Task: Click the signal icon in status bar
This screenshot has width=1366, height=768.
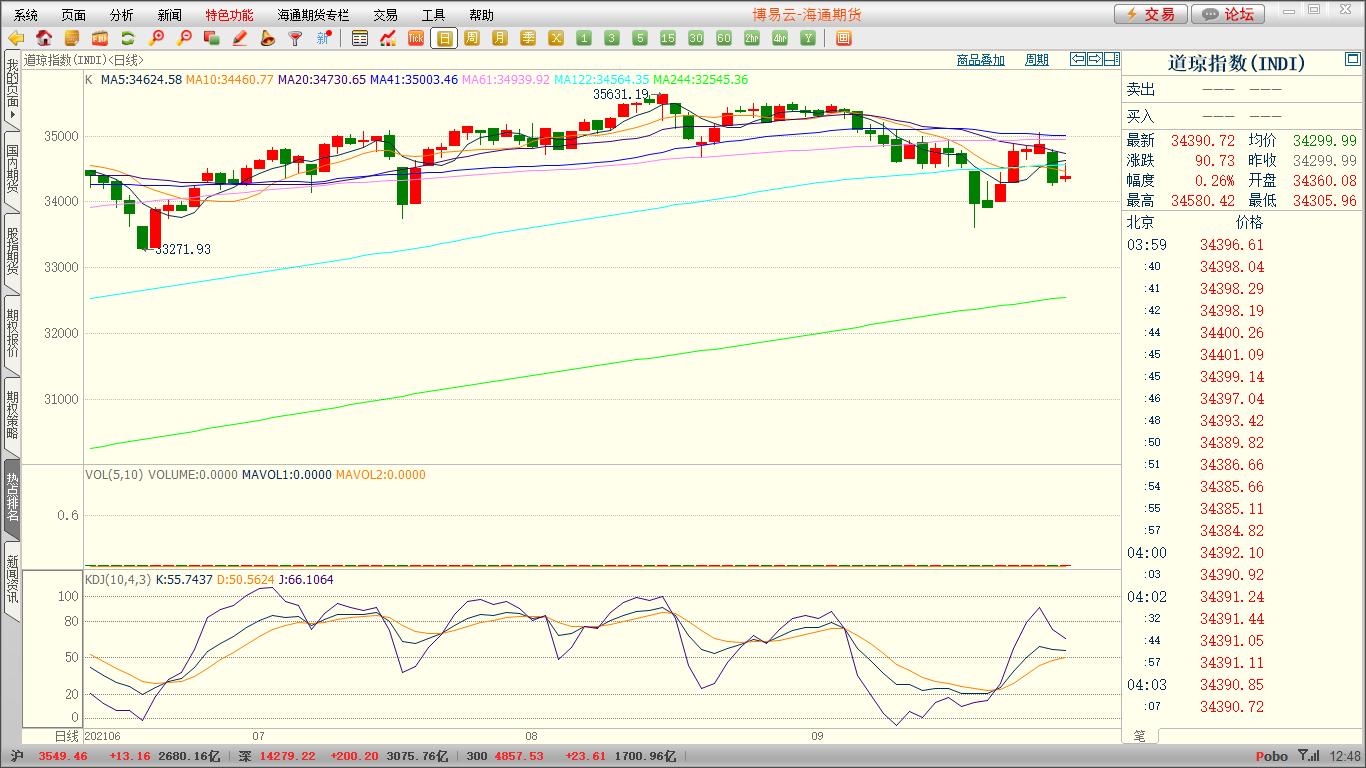Action: (1308, 756)
